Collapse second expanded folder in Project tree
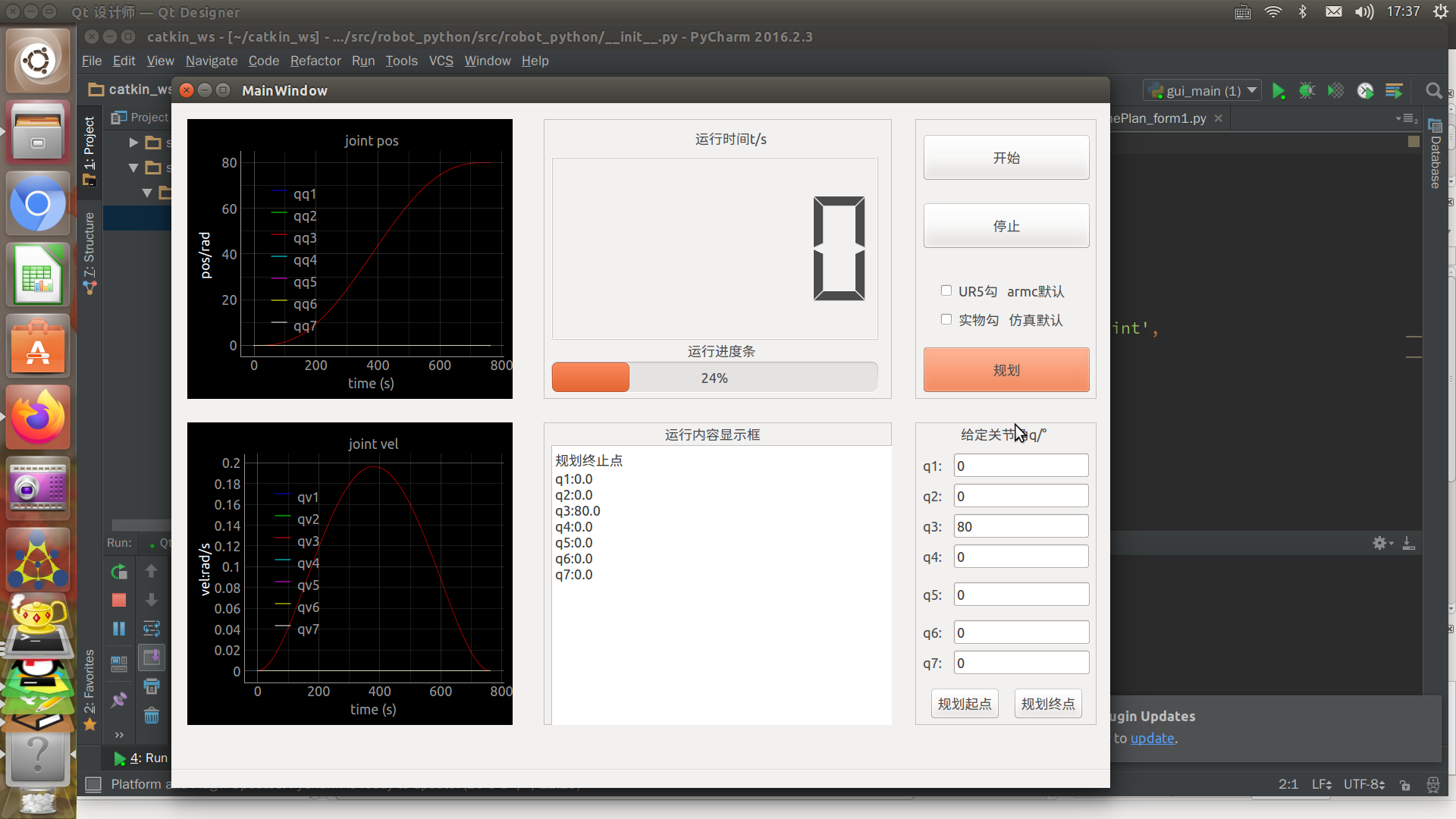This screenshot has width=1456, height=819. coord(133,168)
